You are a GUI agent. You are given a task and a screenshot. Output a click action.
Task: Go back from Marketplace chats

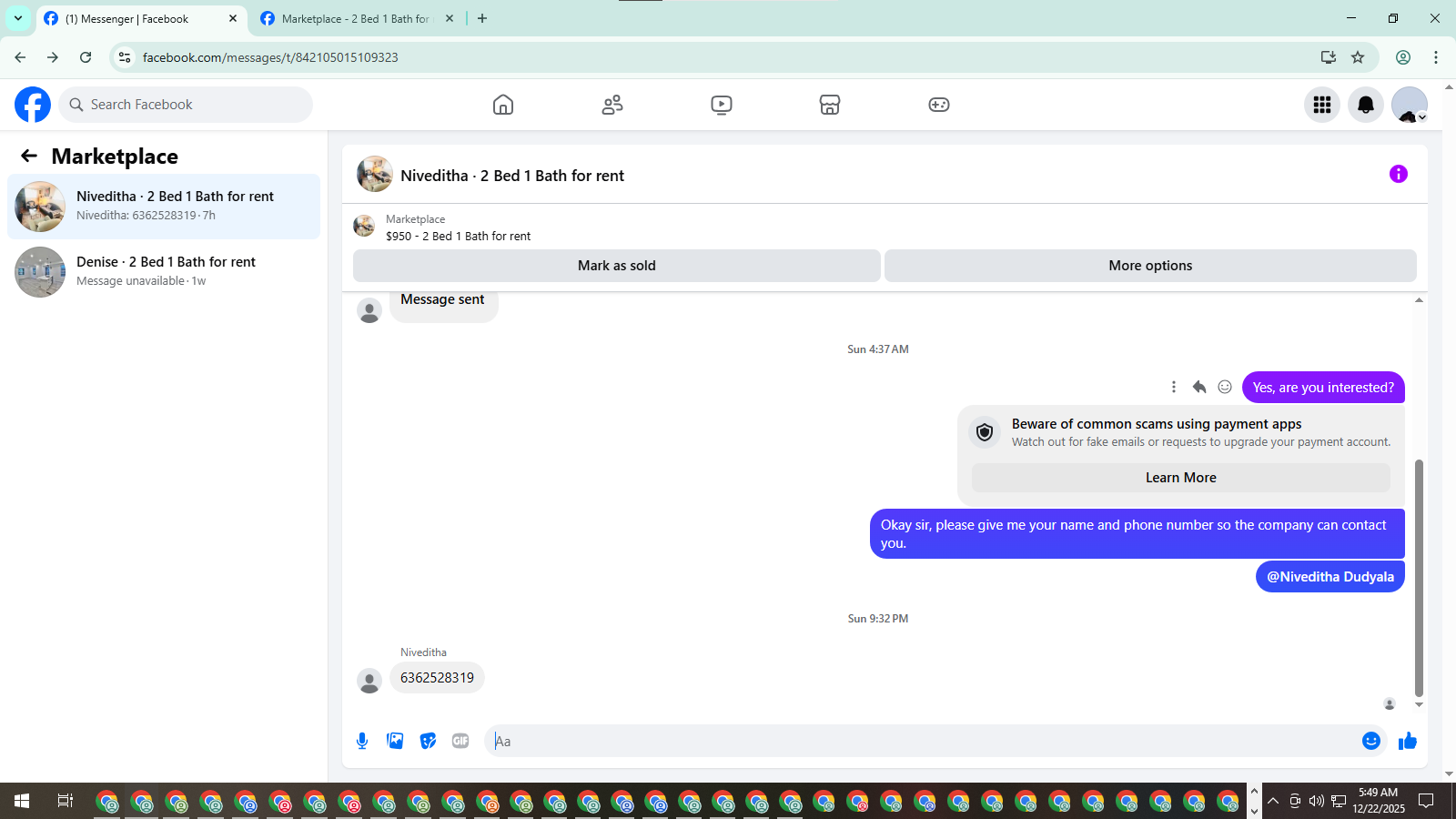coord(29,156)
